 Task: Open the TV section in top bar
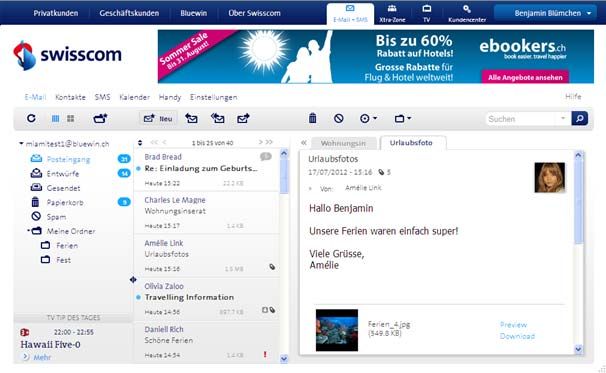coord(427,14)
